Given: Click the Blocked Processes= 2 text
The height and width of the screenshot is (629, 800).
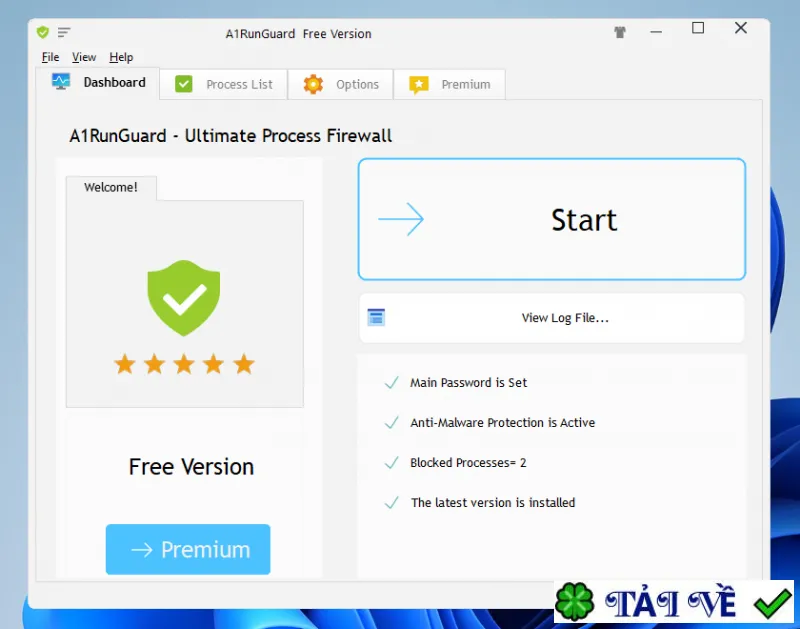Looking at the screenshot, I should click(468, 463).
